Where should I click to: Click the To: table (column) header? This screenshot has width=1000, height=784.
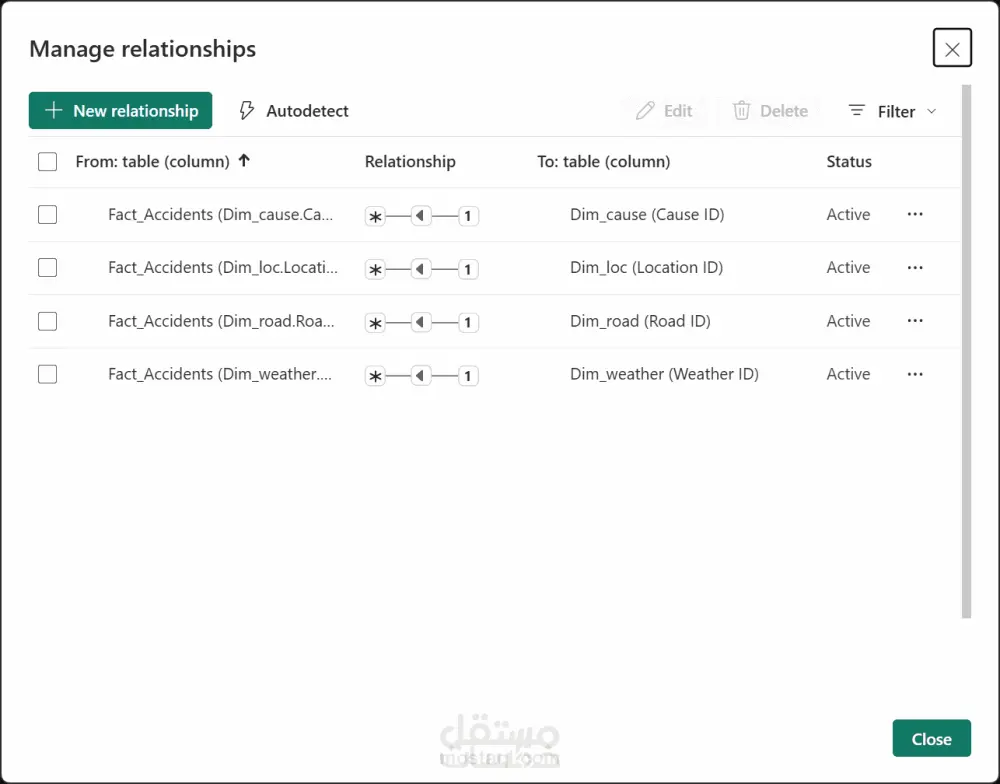tap(603, 161)
